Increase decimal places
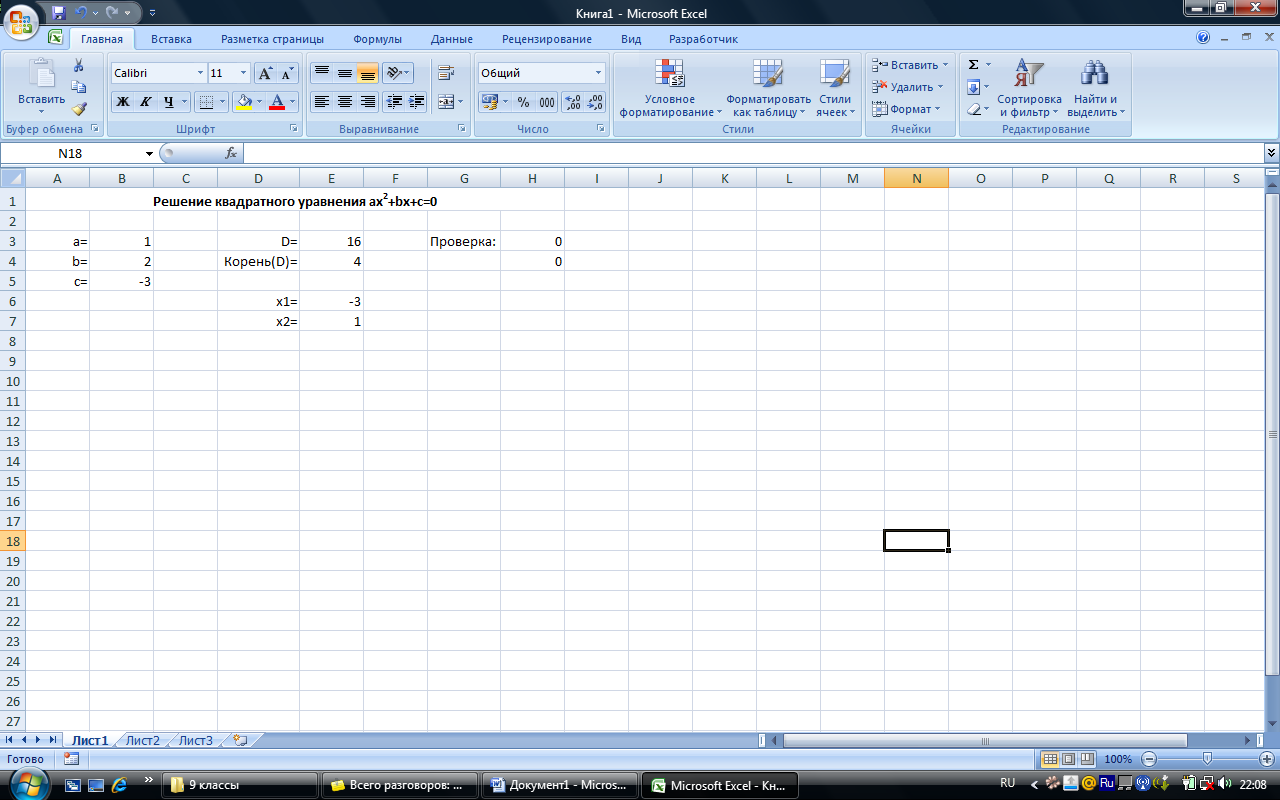The image size is (1280, 800). click(573, 102)
